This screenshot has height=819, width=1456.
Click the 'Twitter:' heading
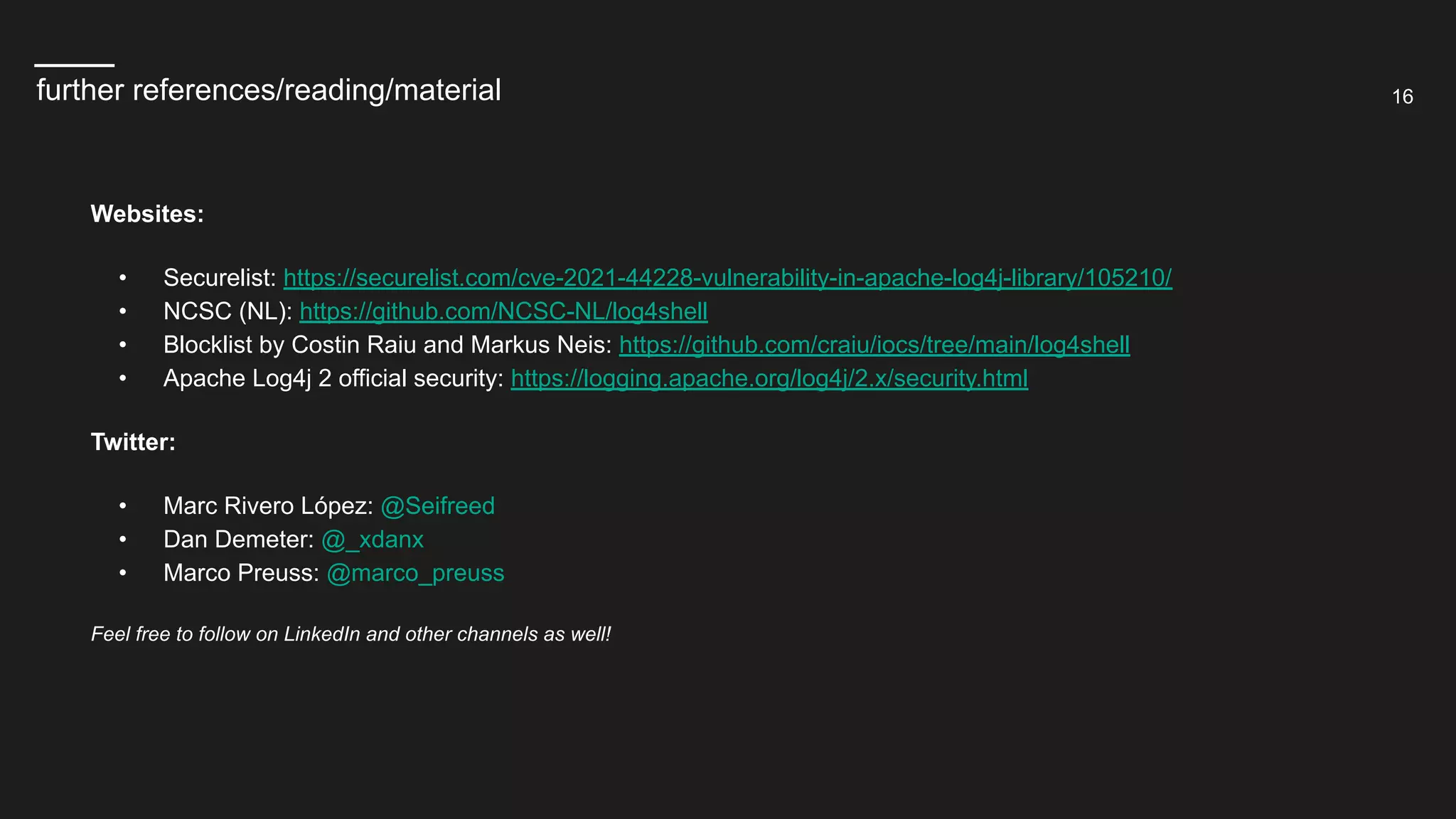coord(133,442)
